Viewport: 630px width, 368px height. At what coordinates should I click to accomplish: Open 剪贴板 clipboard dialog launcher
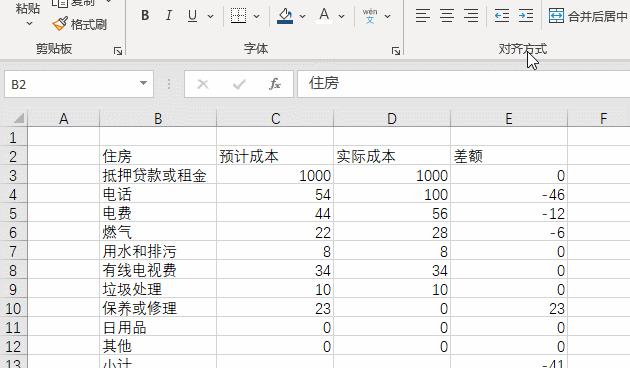pos(118,51)
